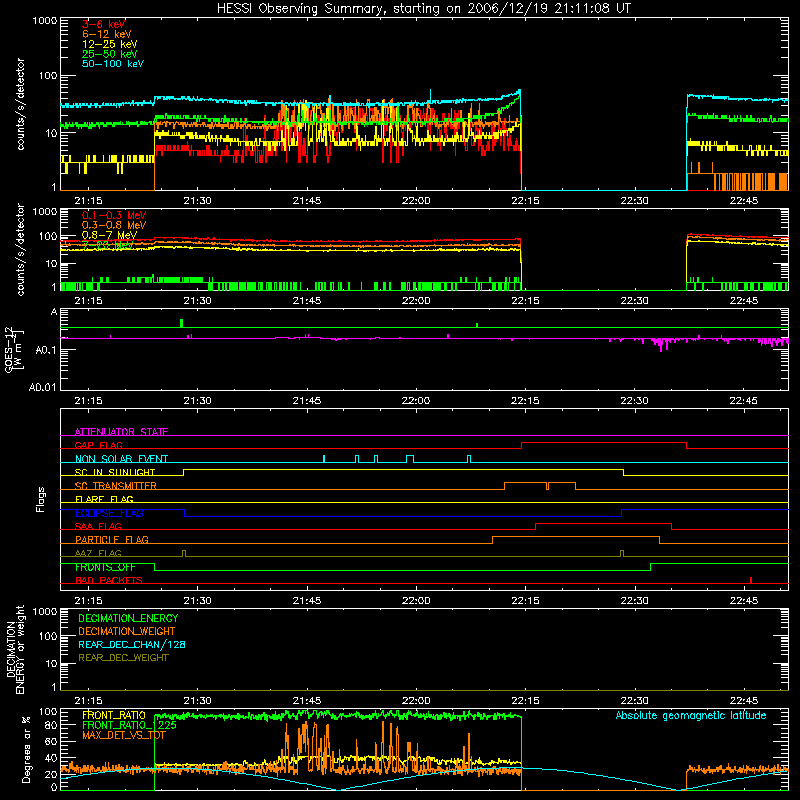The height and width of the screenshot is (800, 800).
Task: Click the ATTENUATOR_STATE flag label
Action: 121,432
